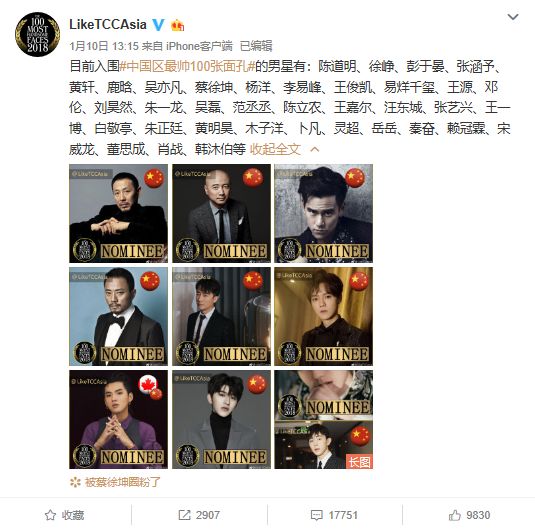
Task: Click the crown membership icon
Action: coord(177,25)
